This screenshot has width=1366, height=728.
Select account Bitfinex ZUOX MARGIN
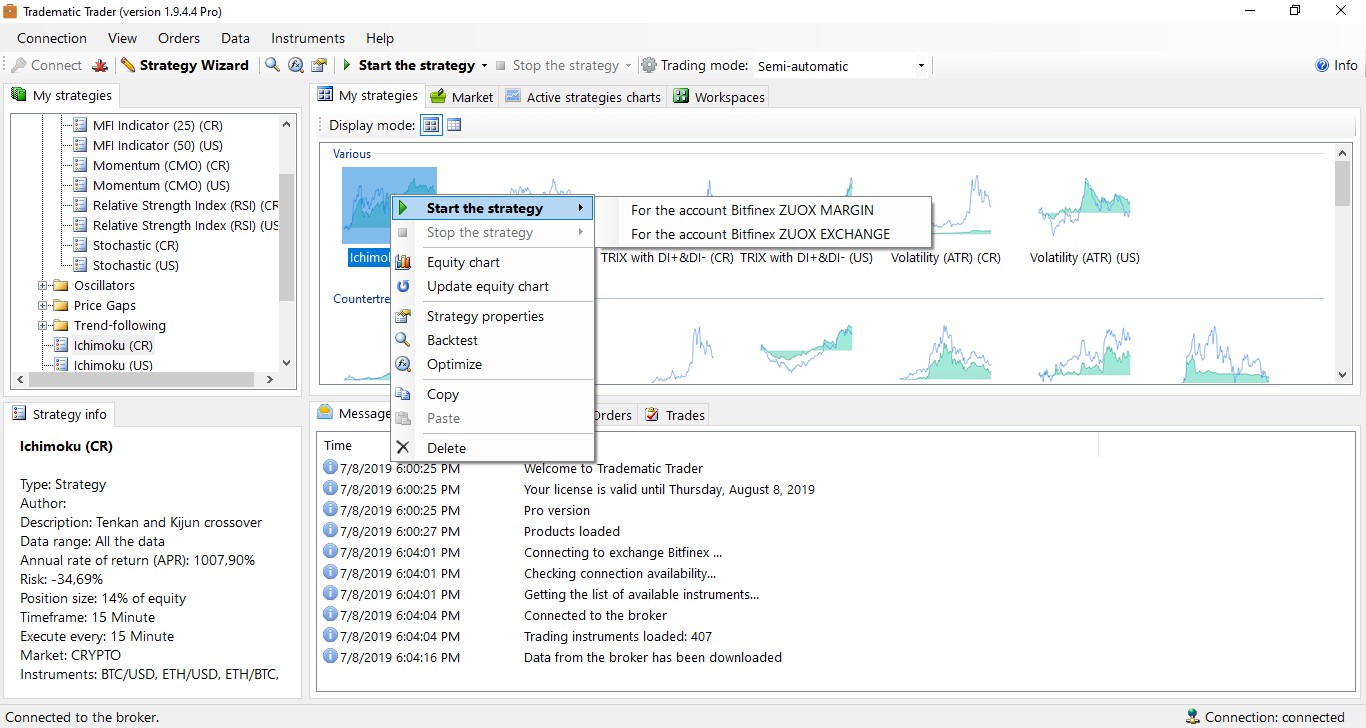pyautogui.click(x=752, y=210)
